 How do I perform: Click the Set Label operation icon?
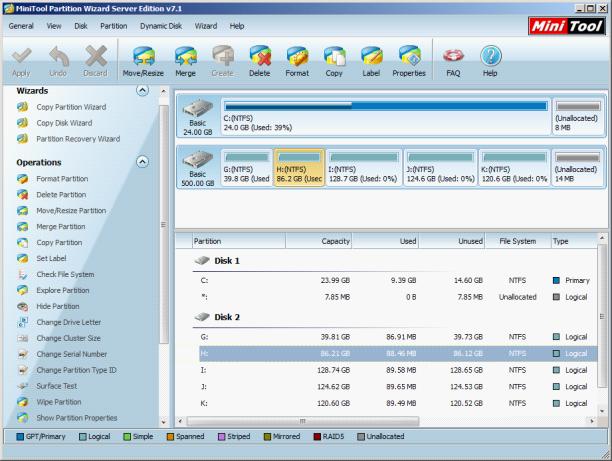coord(23,258)
